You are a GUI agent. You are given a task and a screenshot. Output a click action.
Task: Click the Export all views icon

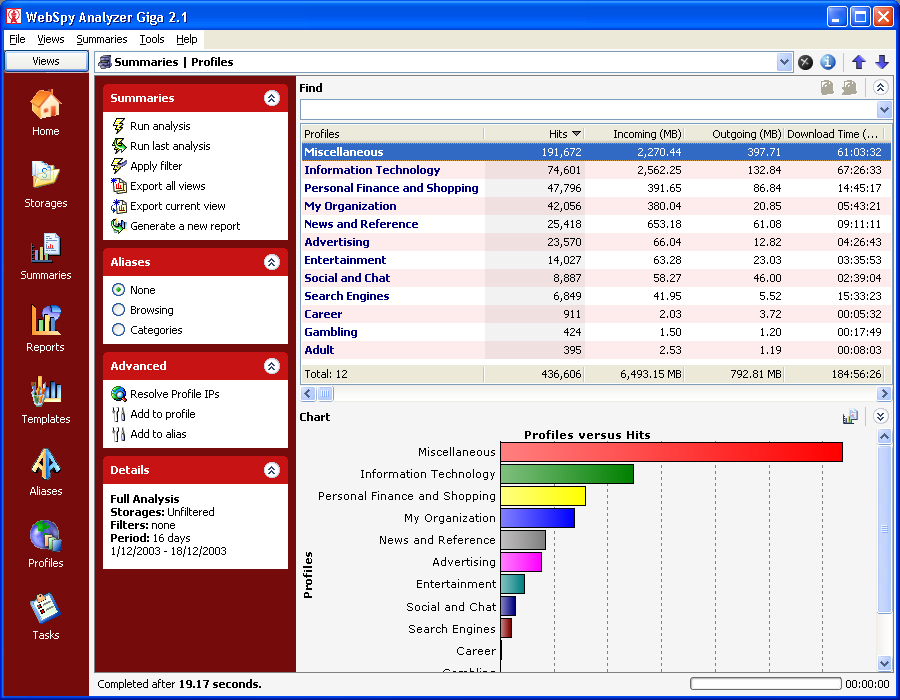pyautogui.click(x=119, y=186)
